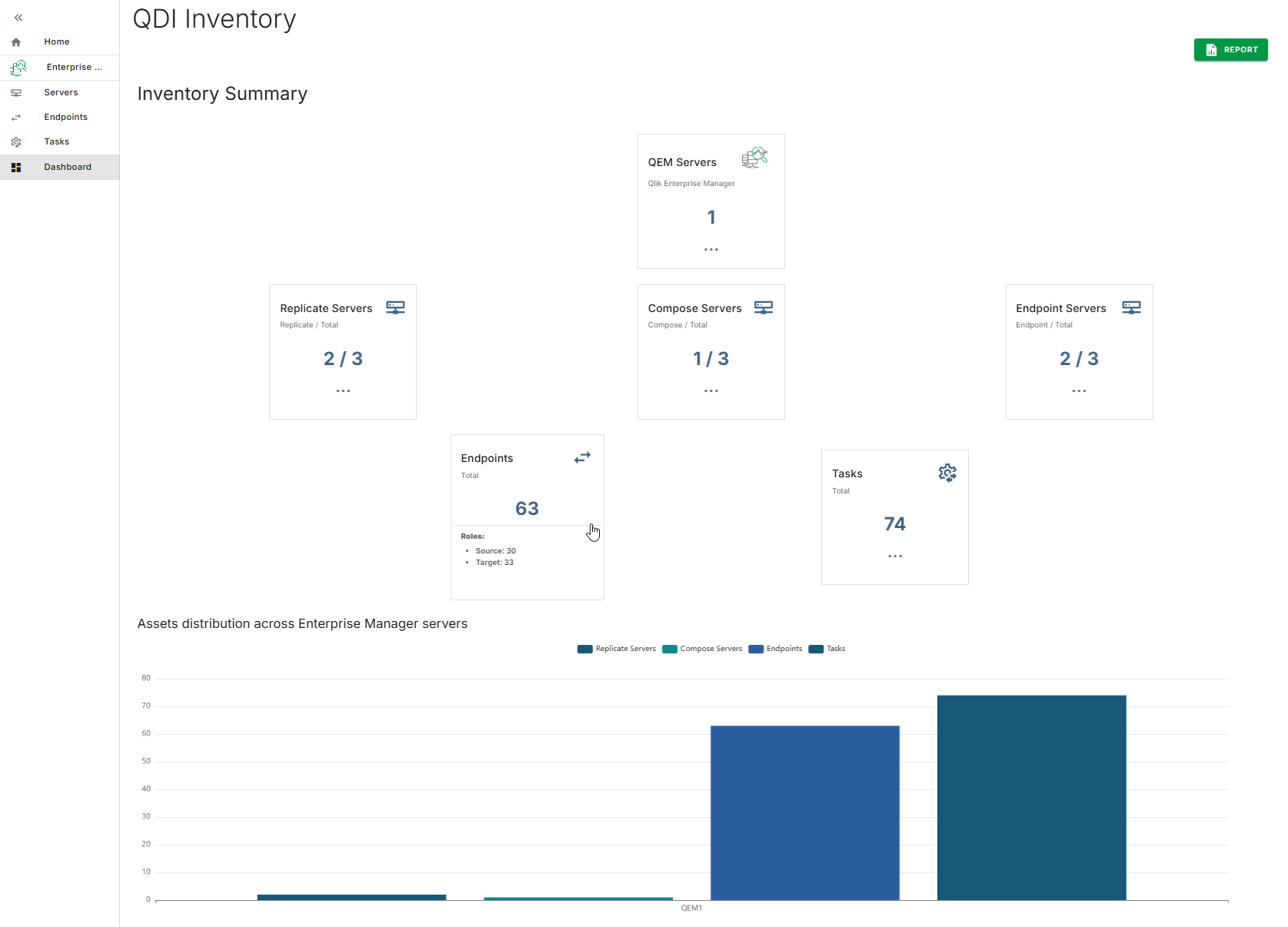1288x927 pixels.
Task: Click the sidebar collapse chevron
Action: coord(18,17)
